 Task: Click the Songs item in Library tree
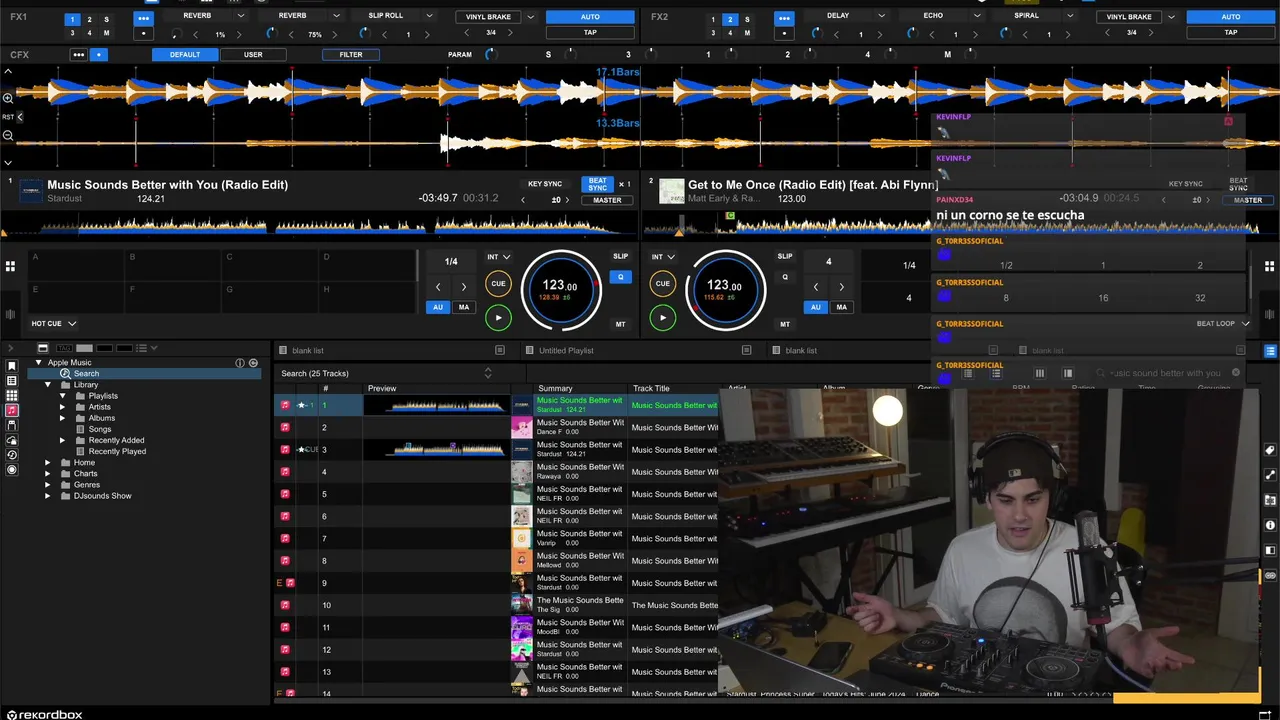[100, 429]
